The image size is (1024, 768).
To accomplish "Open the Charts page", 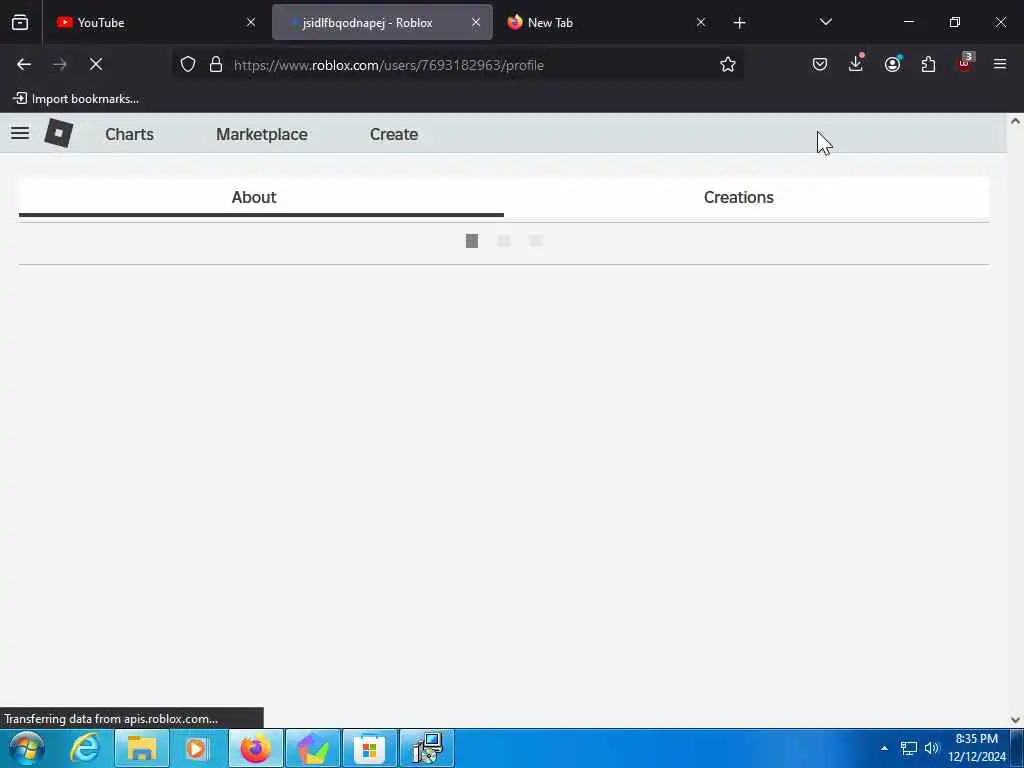I will pyautogui.click(x=129, y=134).
